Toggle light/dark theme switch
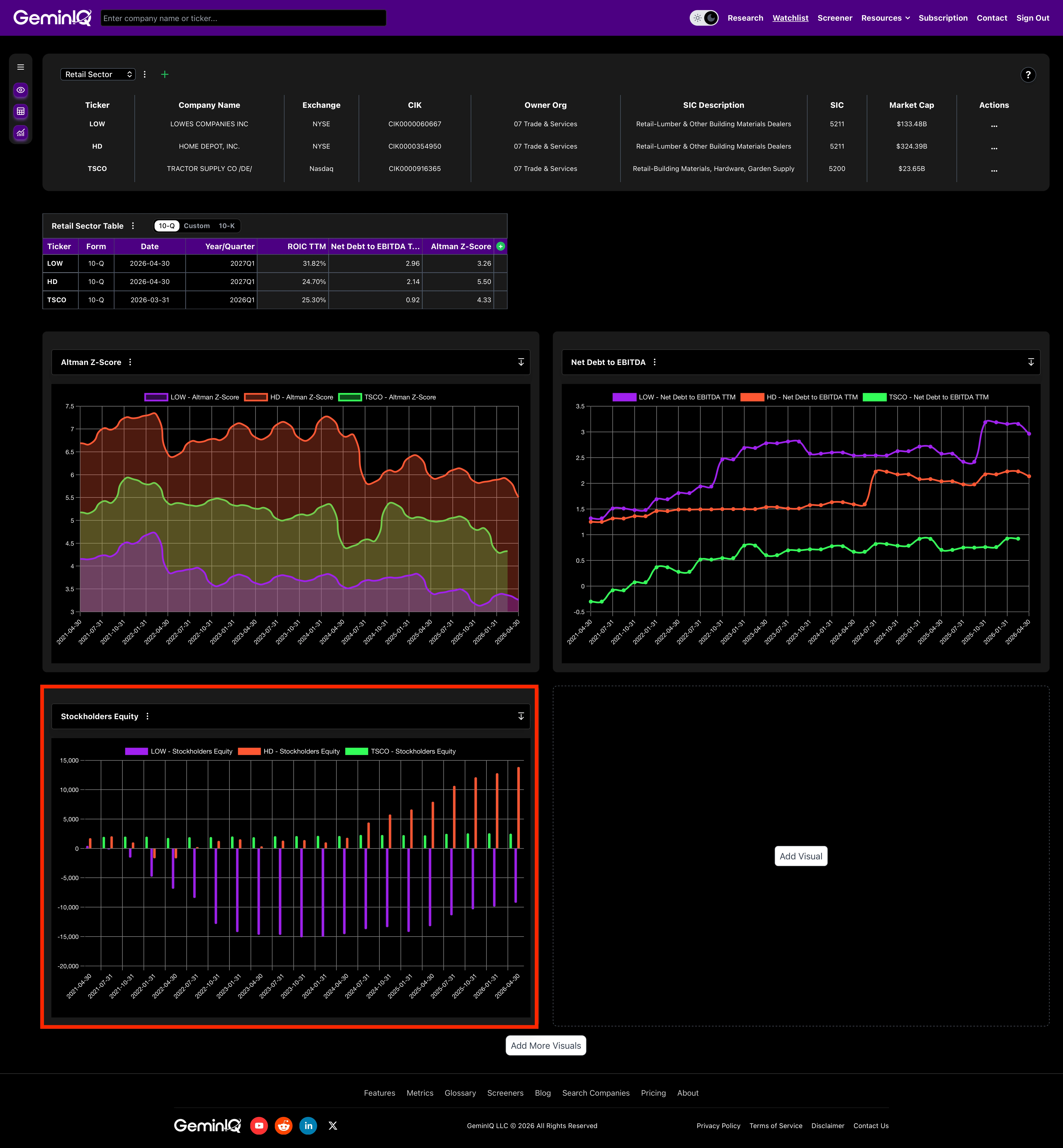 pos(704,18)
